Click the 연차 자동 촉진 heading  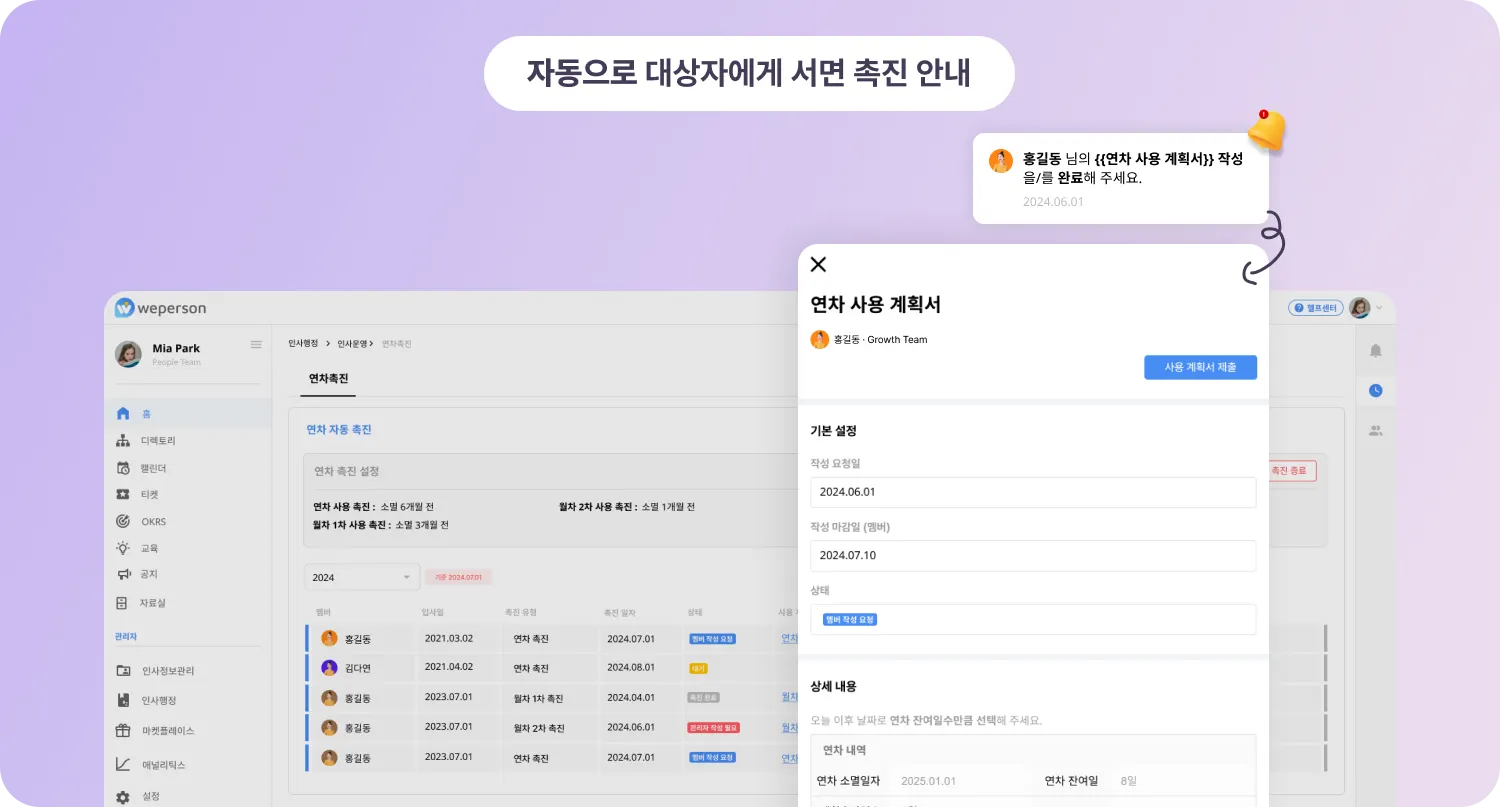pyautogui.click(x=339, y=429)
